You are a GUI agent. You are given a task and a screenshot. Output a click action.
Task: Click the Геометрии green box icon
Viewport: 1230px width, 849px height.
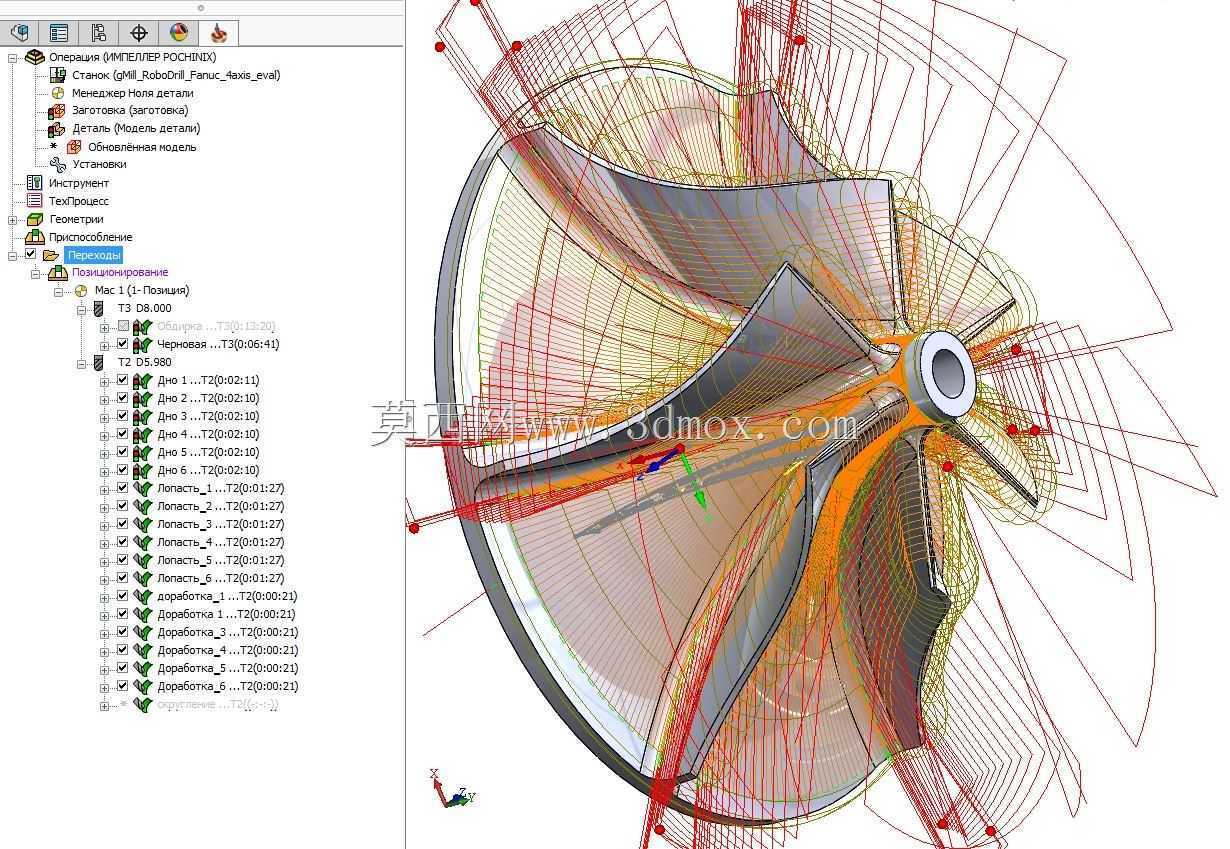[x=35, y=219]
